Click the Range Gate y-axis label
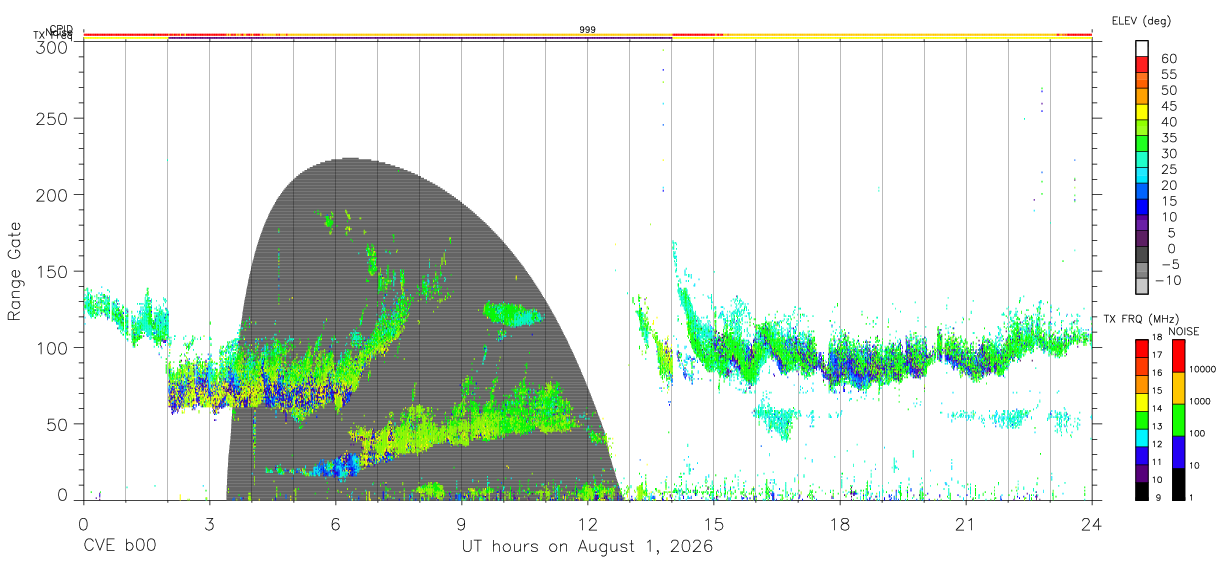 (15, 271)
